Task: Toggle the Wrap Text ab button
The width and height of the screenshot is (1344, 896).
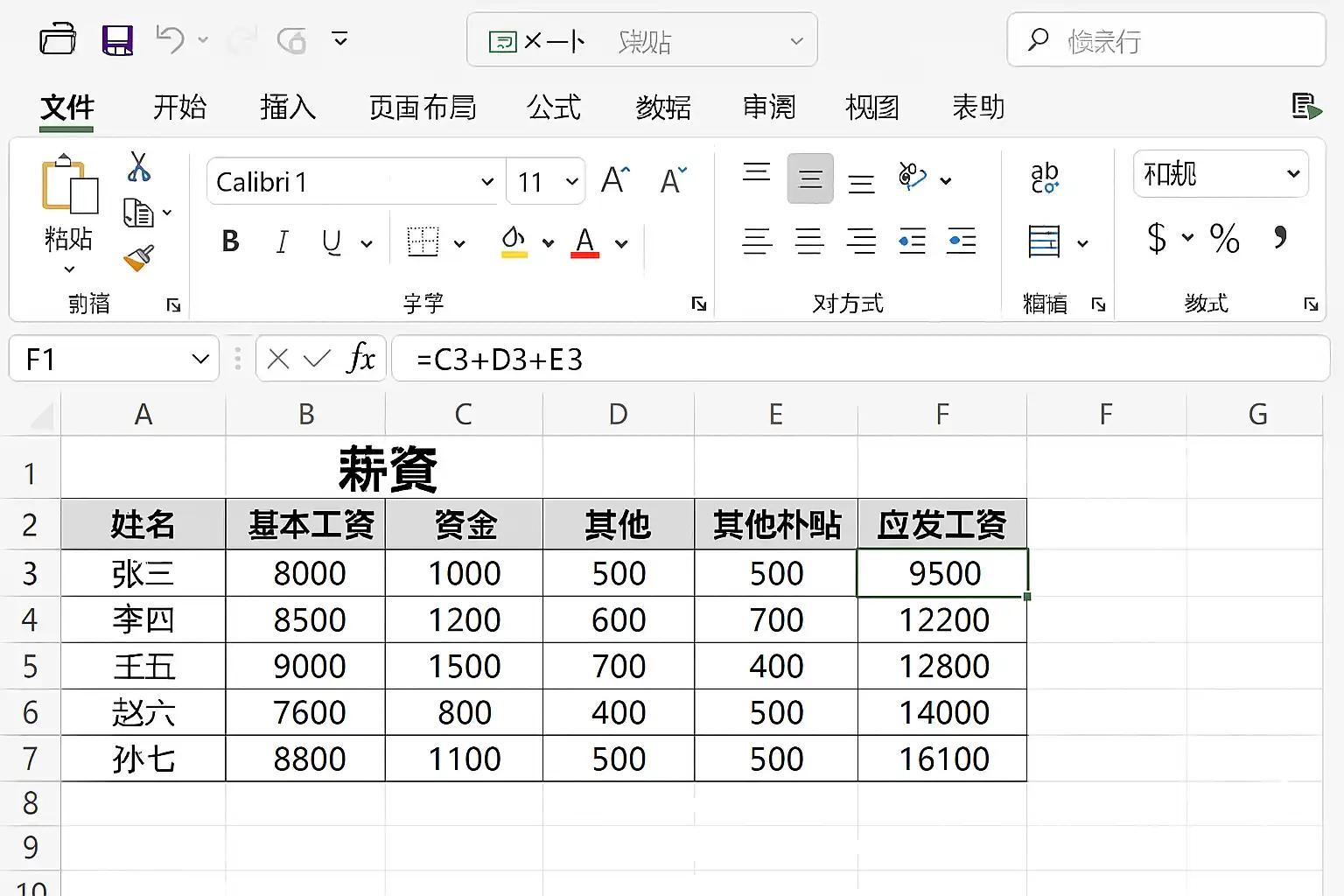Action: click(x=1044, y=178)
